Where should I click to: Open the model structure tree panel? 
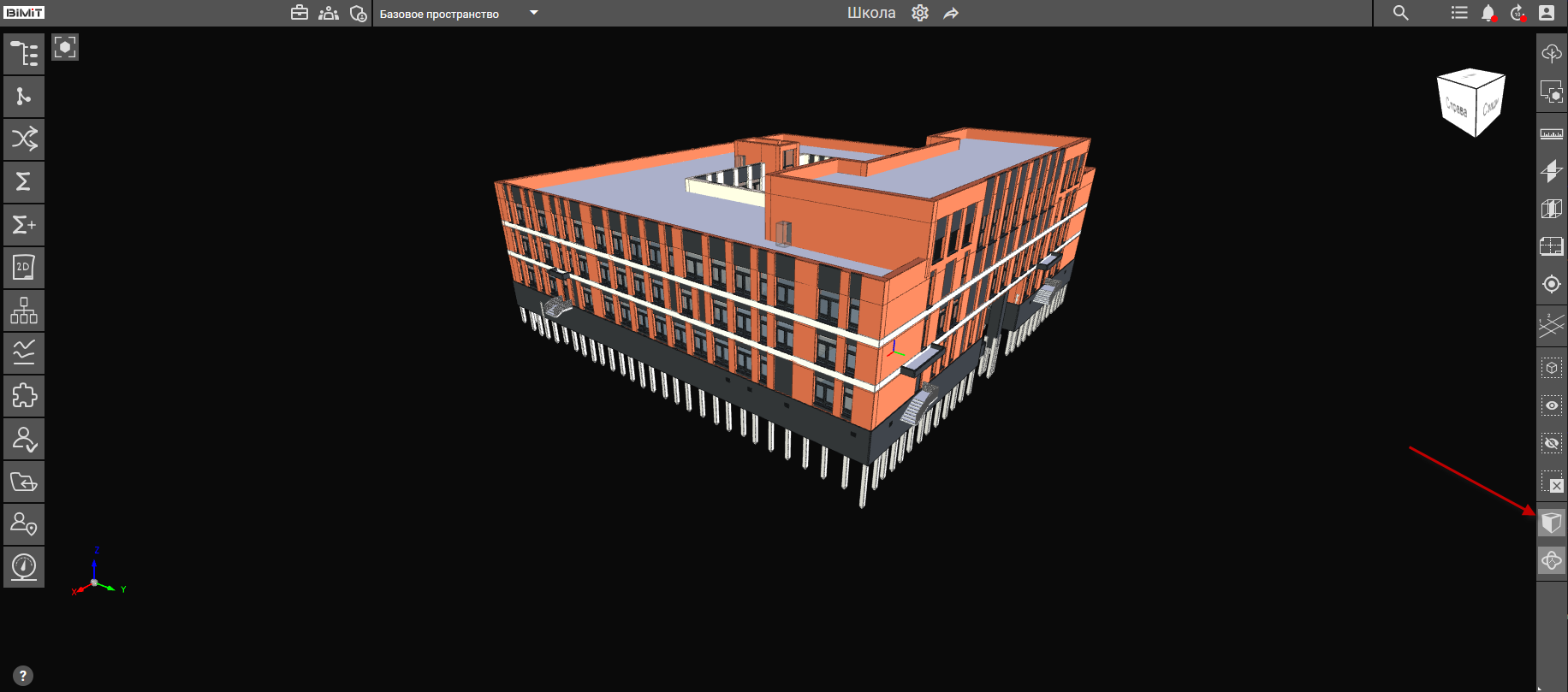click(x=24, y=54)
